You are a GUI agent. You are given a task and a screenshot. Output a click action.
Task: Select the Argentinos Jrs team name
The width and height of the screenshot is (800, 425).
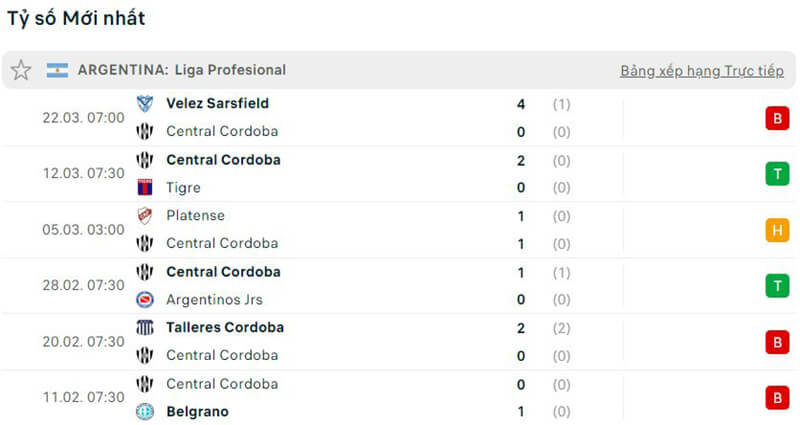point(214,299)
